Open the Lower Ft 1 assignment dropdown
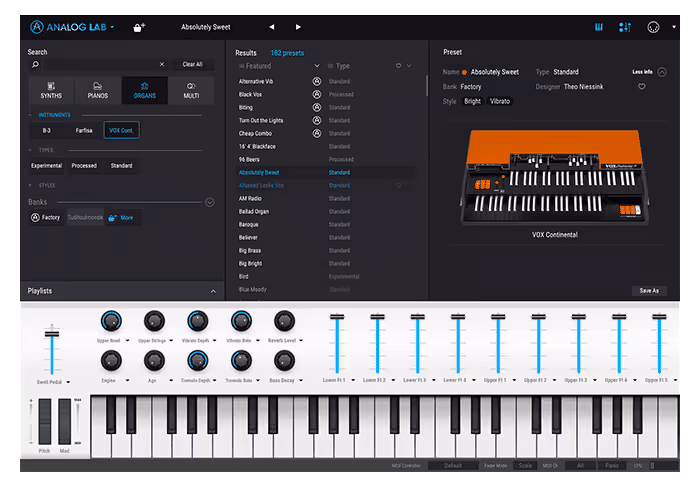Screen dimensions: 700x486 click(x=353, y=380)
